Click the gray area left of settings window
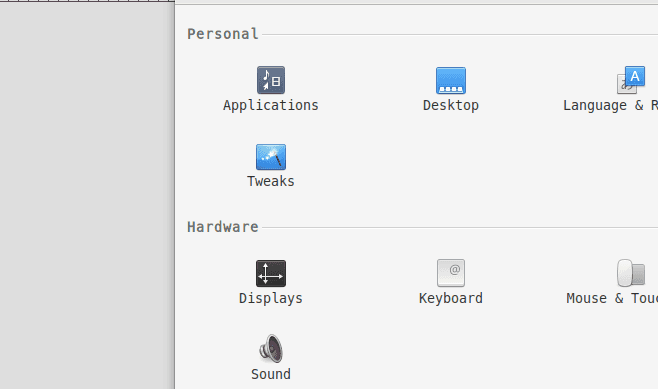658x389 pixels. (87, 195)
